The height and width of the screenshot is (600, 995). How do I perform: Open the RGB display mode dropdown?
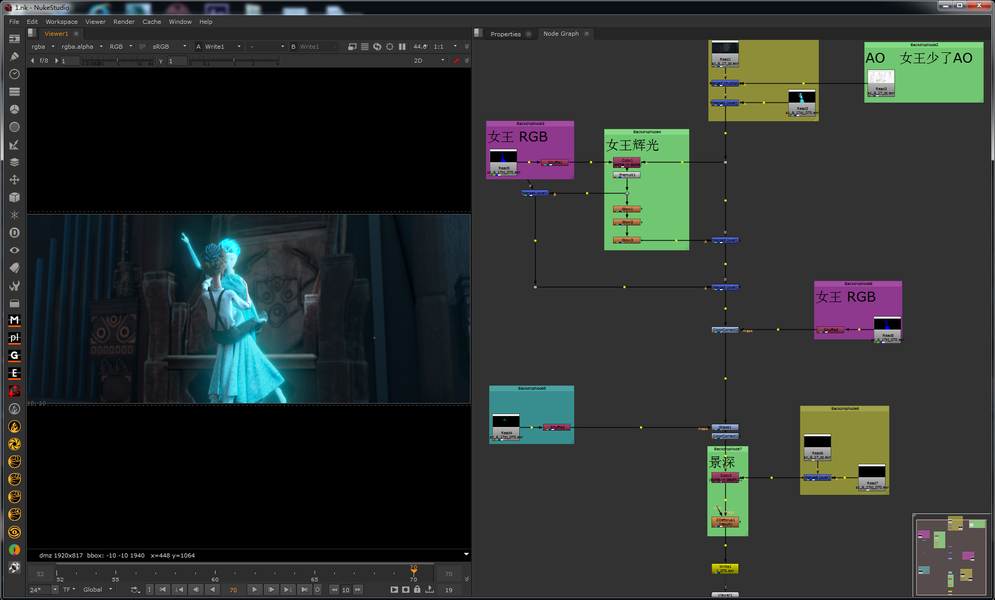coord(121,46)
